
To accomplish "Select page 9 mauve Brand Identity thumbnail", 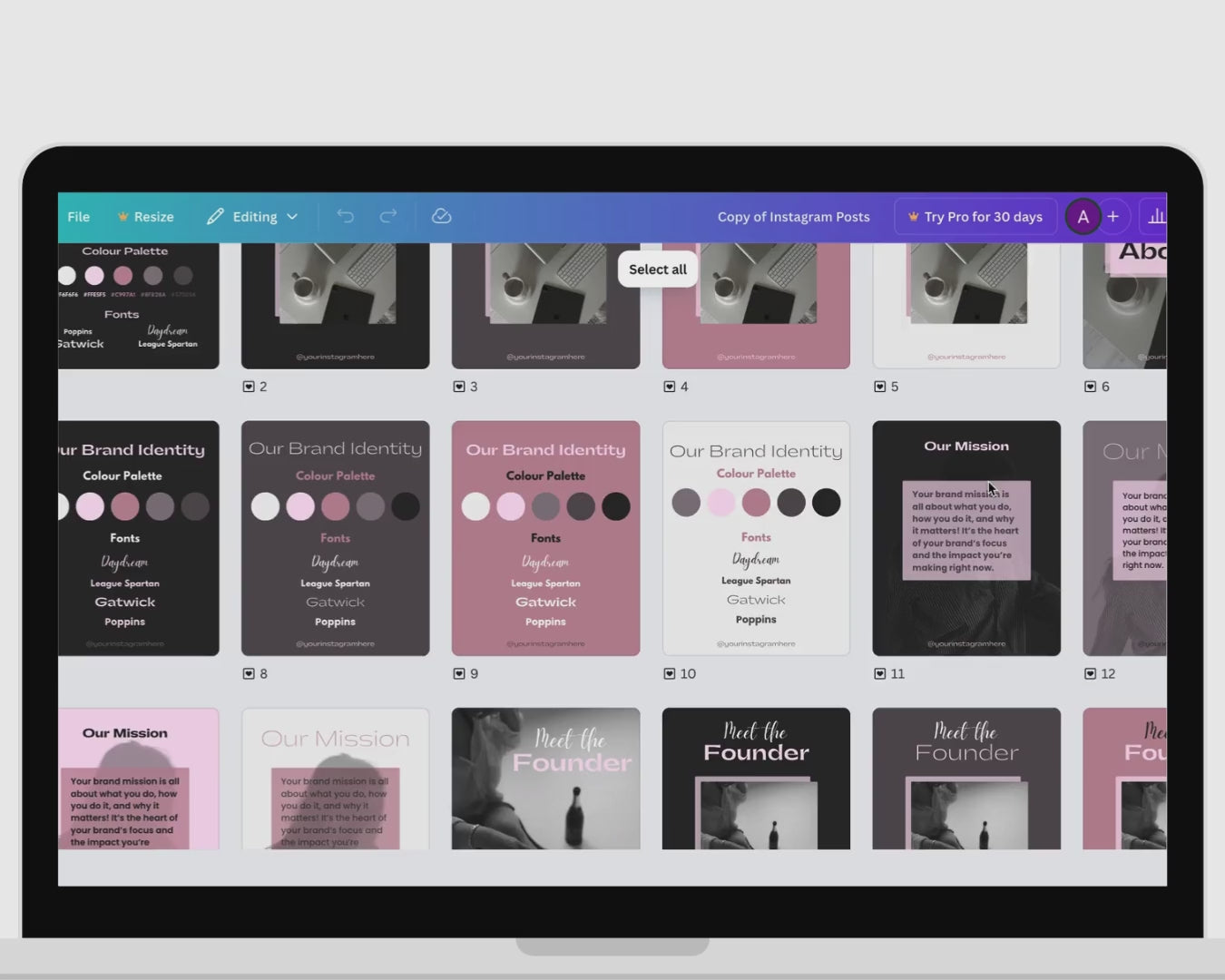I will [546, 538].
